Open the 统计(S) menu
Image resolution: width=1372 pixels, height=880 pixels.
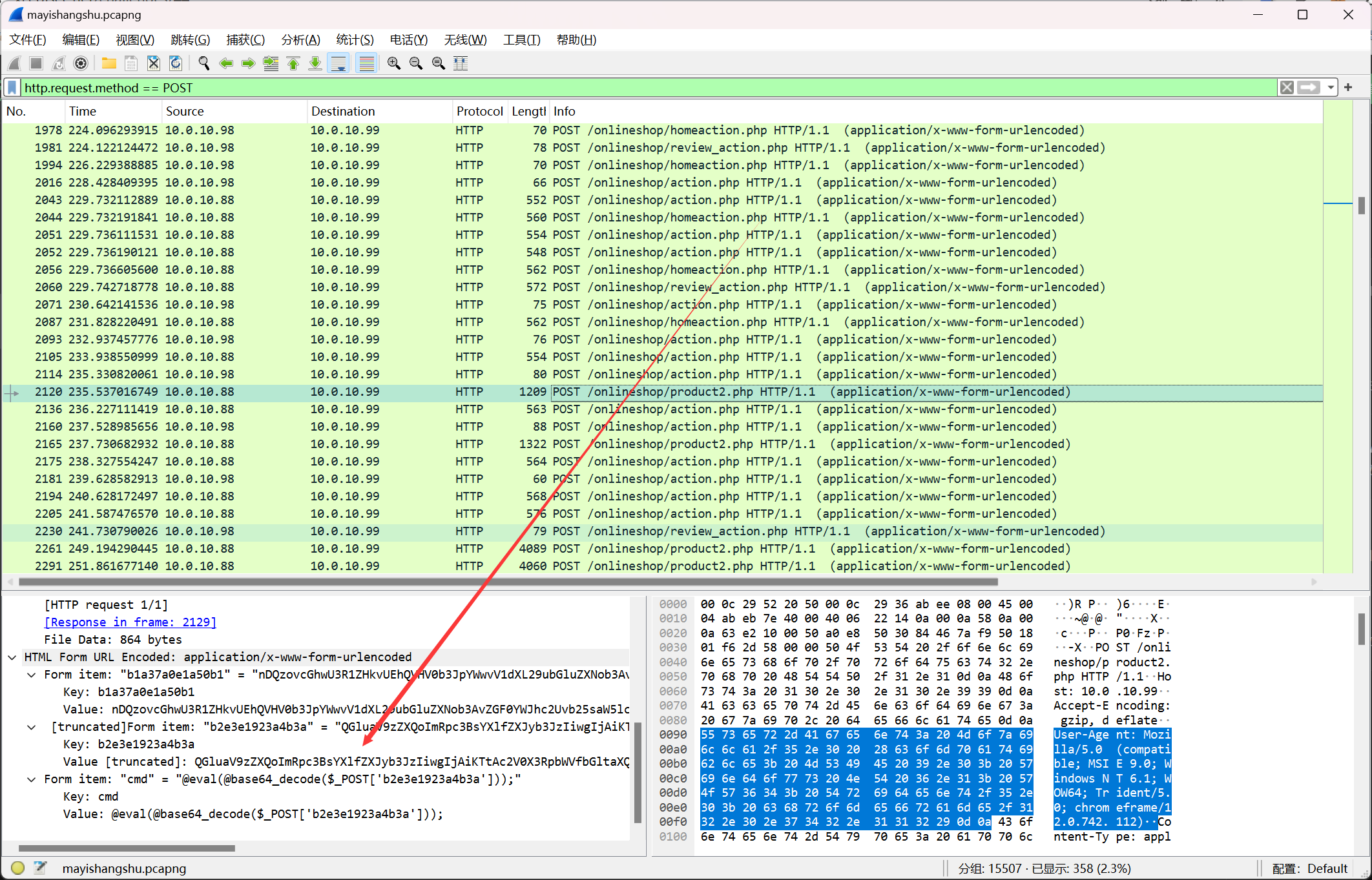coord(355,40)
